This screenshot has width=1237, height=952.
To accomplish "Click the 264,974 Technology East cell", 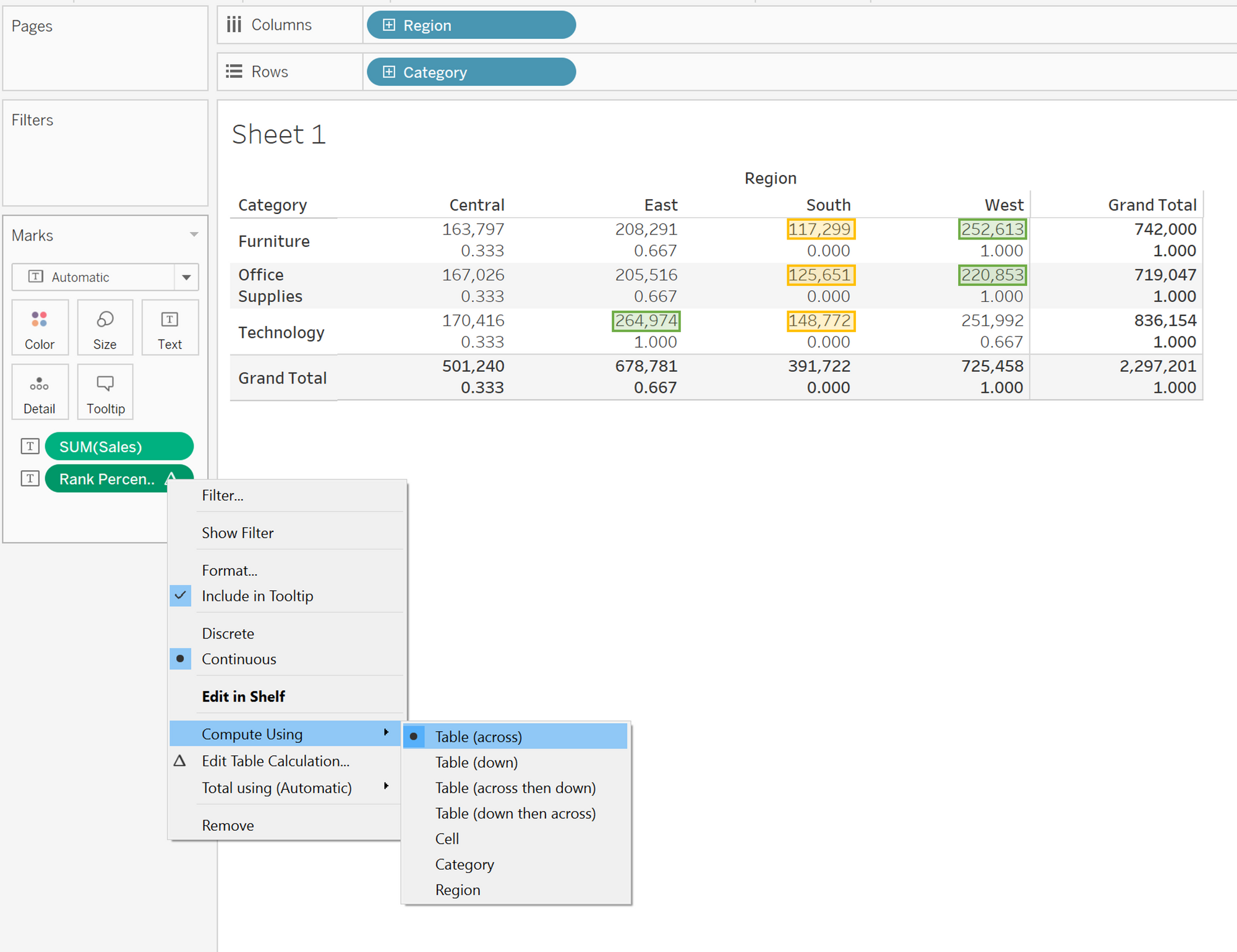I will tap(646, 321).
